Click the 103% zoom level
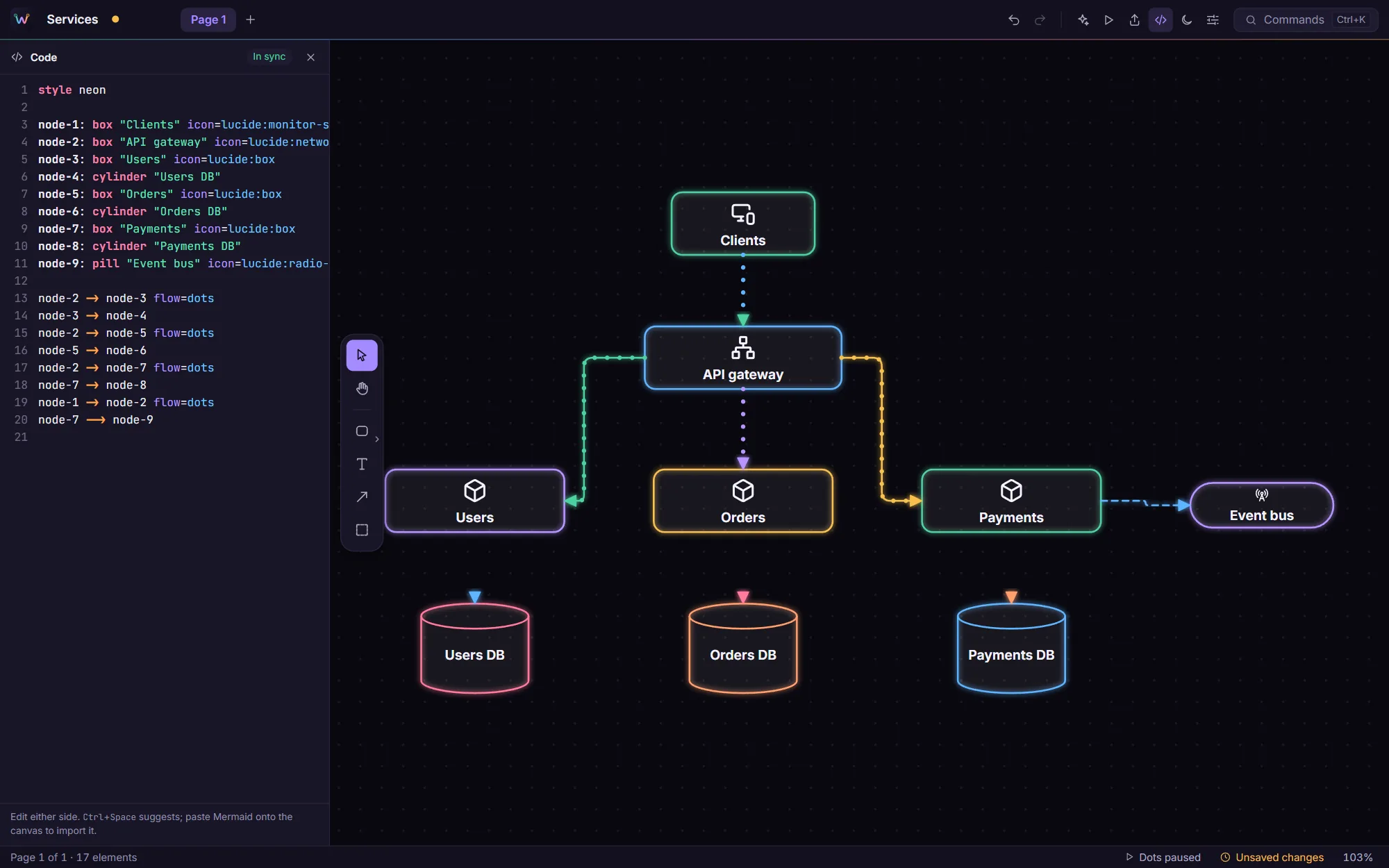 1358,858
